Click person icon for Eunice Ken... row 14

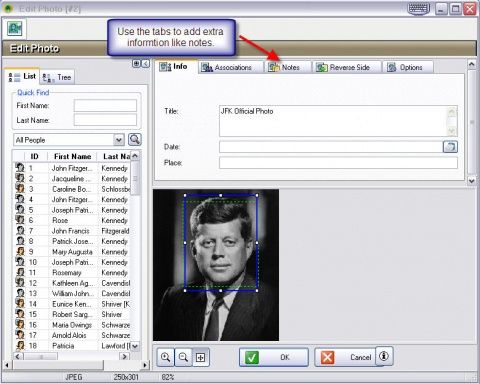click(20, 304)
